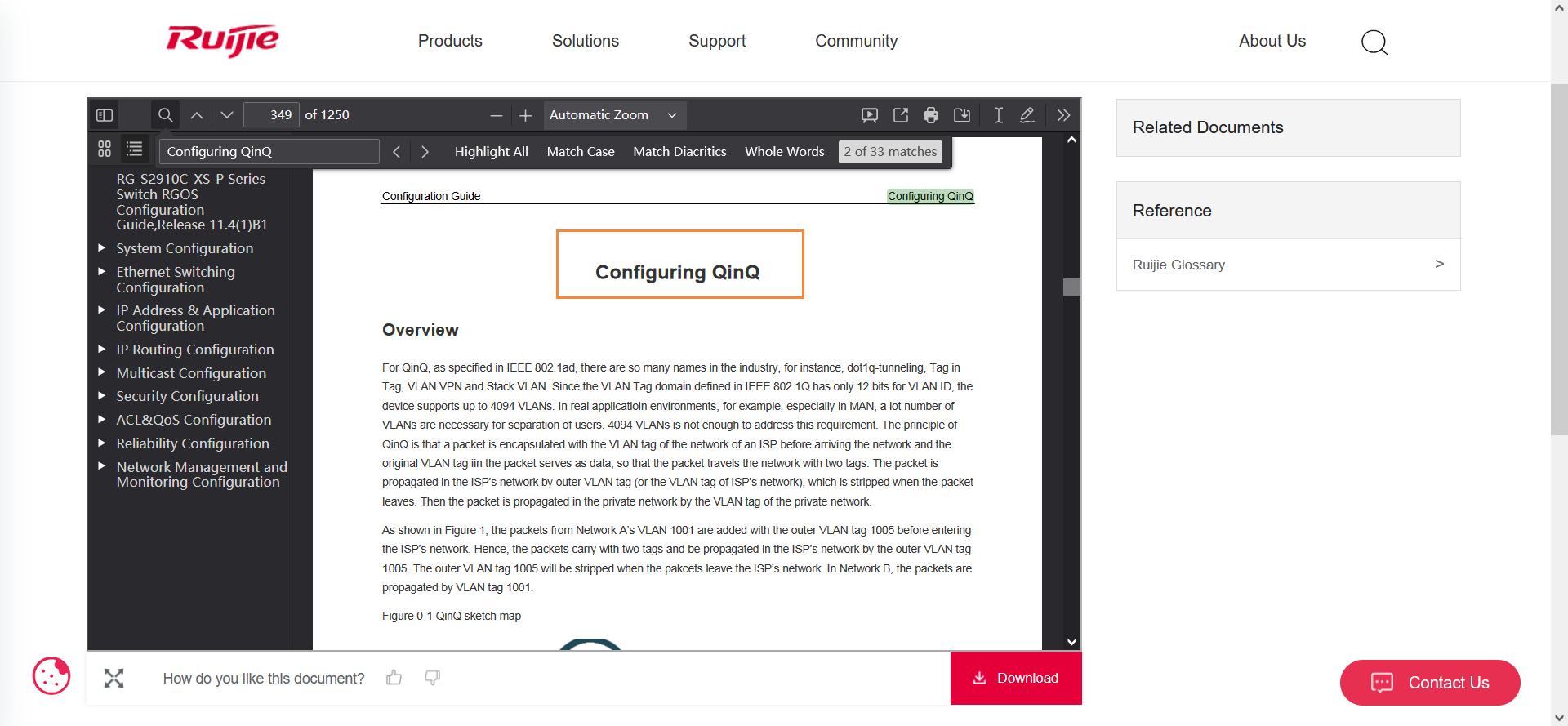
Task: Open file icon in PDF toolbar
Action: (x=901, y=115)
